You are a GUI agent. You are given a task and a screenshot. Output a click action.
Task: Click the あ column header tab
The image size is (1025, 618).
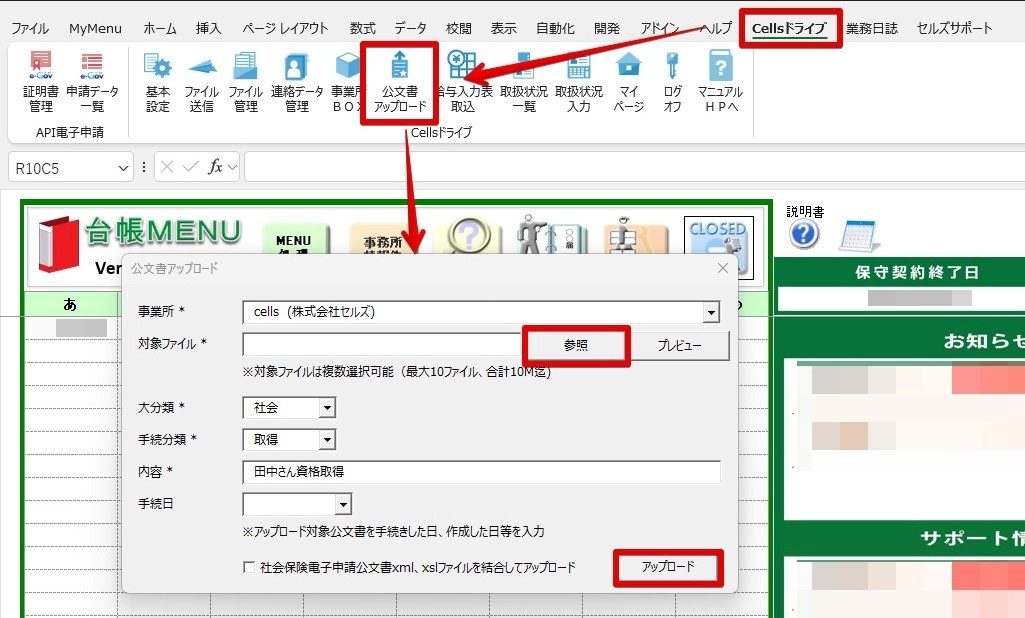tap(71, 305)
